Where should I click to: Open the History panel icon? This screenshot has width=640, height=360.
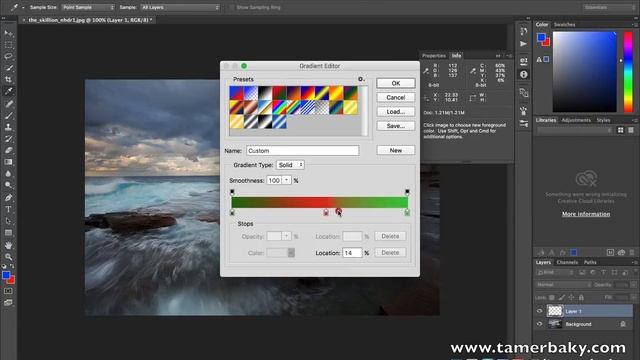(524, 31)
